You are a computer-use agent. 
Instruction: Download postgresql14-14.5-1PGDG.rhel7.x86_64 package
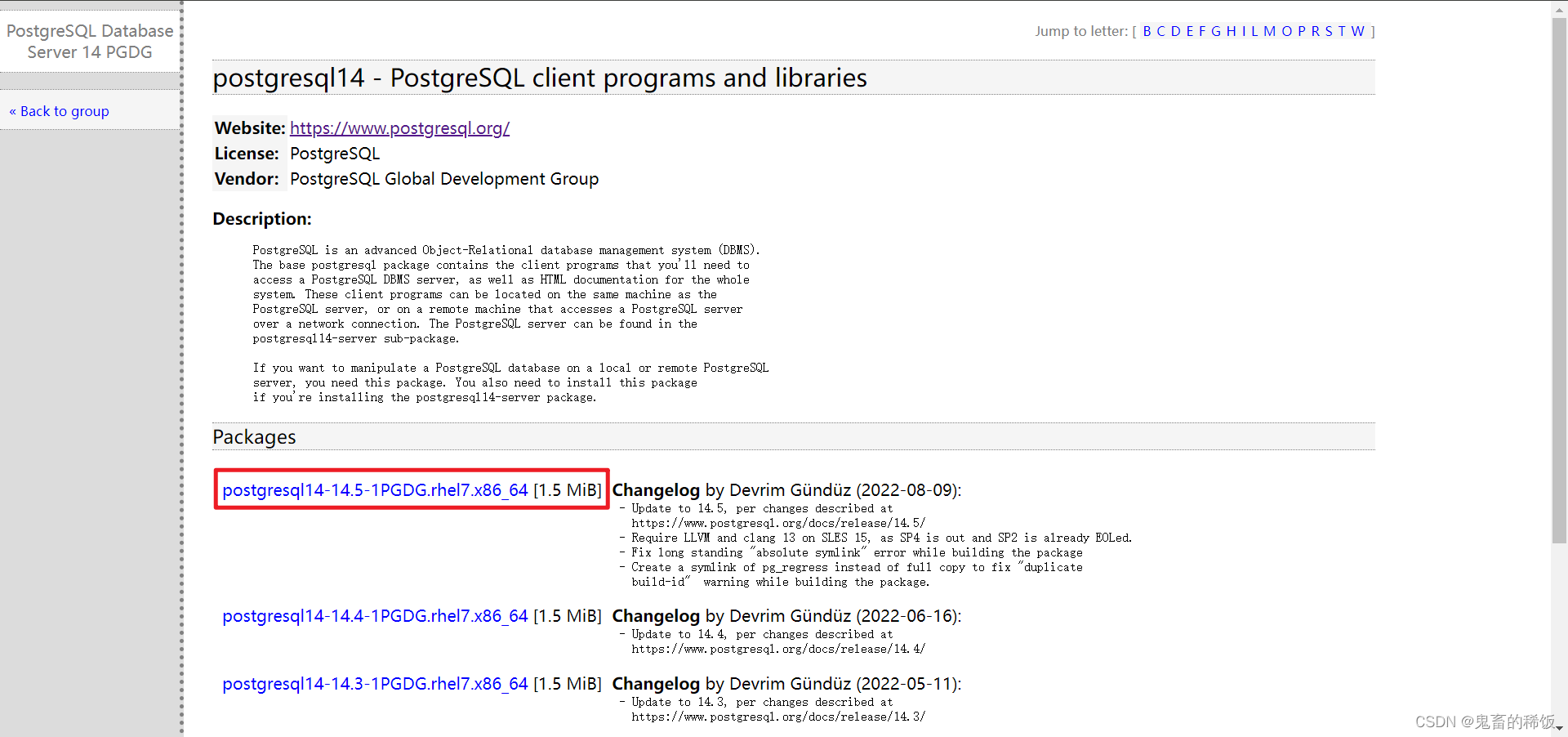pos(375,490)
